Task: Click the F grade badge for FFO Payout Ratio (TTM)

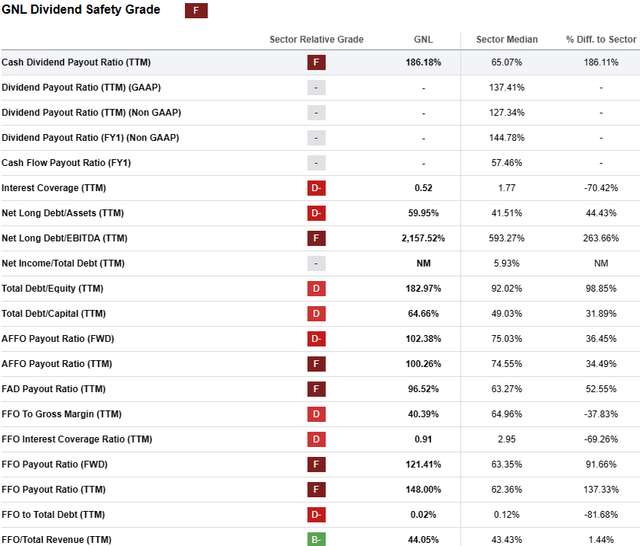Action: [316, 490]
